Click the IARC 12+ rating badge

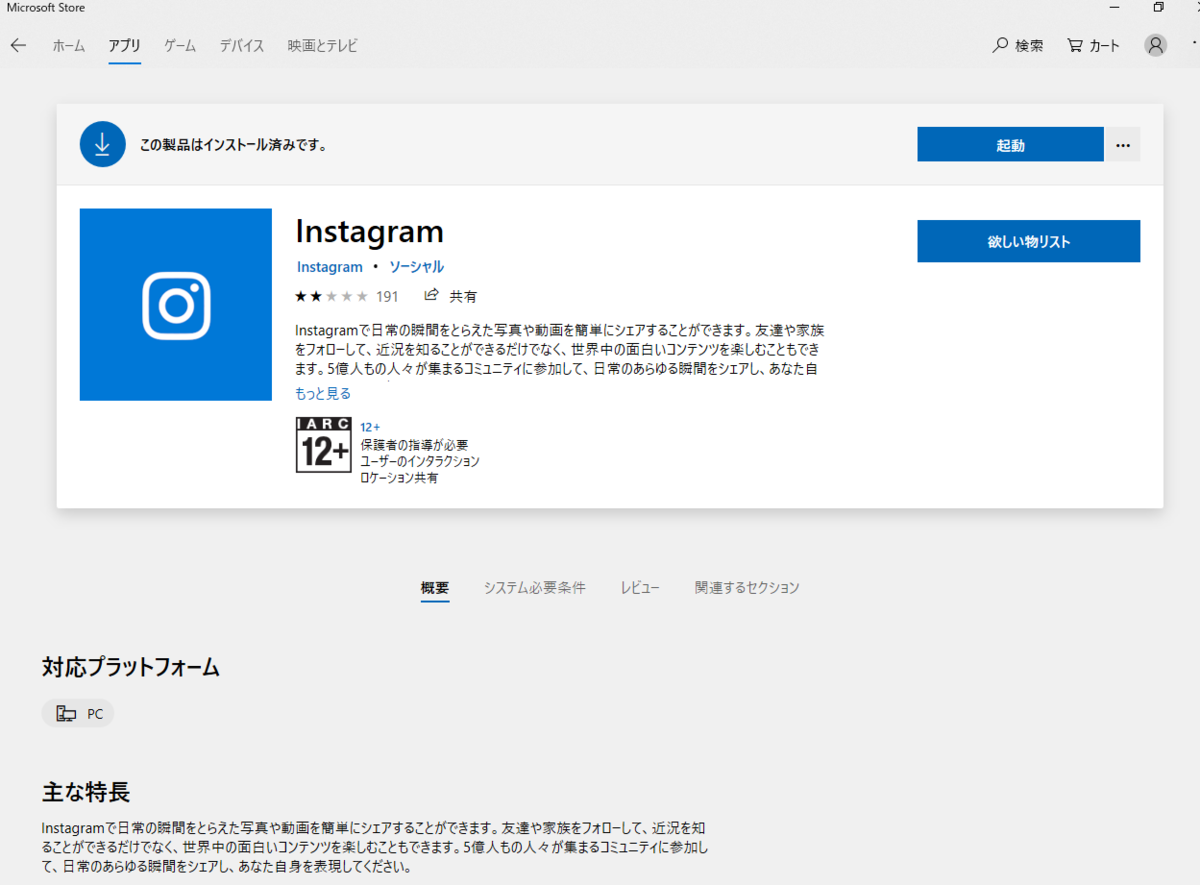324,444
